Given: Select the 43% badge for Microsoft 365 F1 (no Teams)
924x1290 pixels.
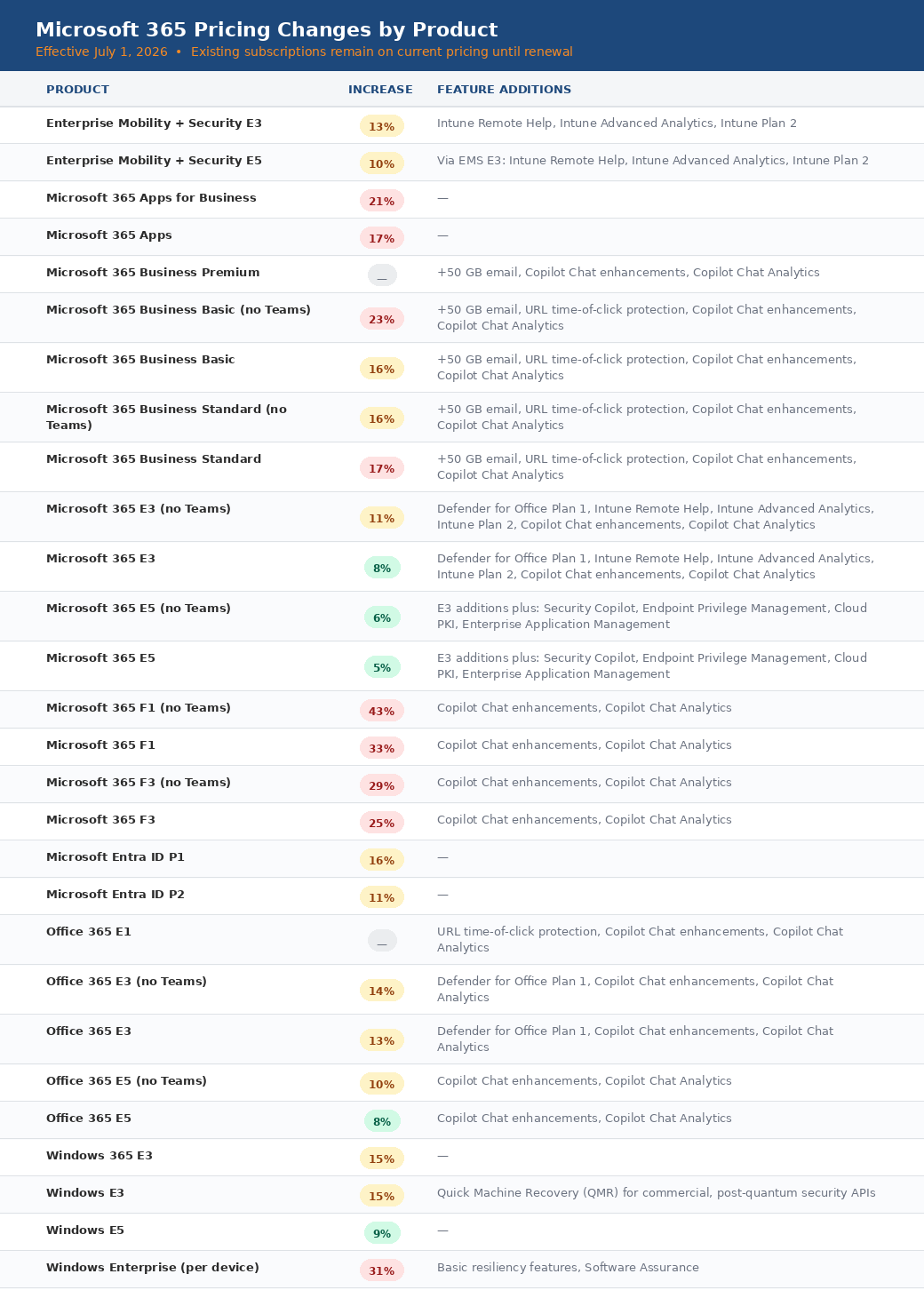Looking at the screenshot, I should tap(382, 711).
